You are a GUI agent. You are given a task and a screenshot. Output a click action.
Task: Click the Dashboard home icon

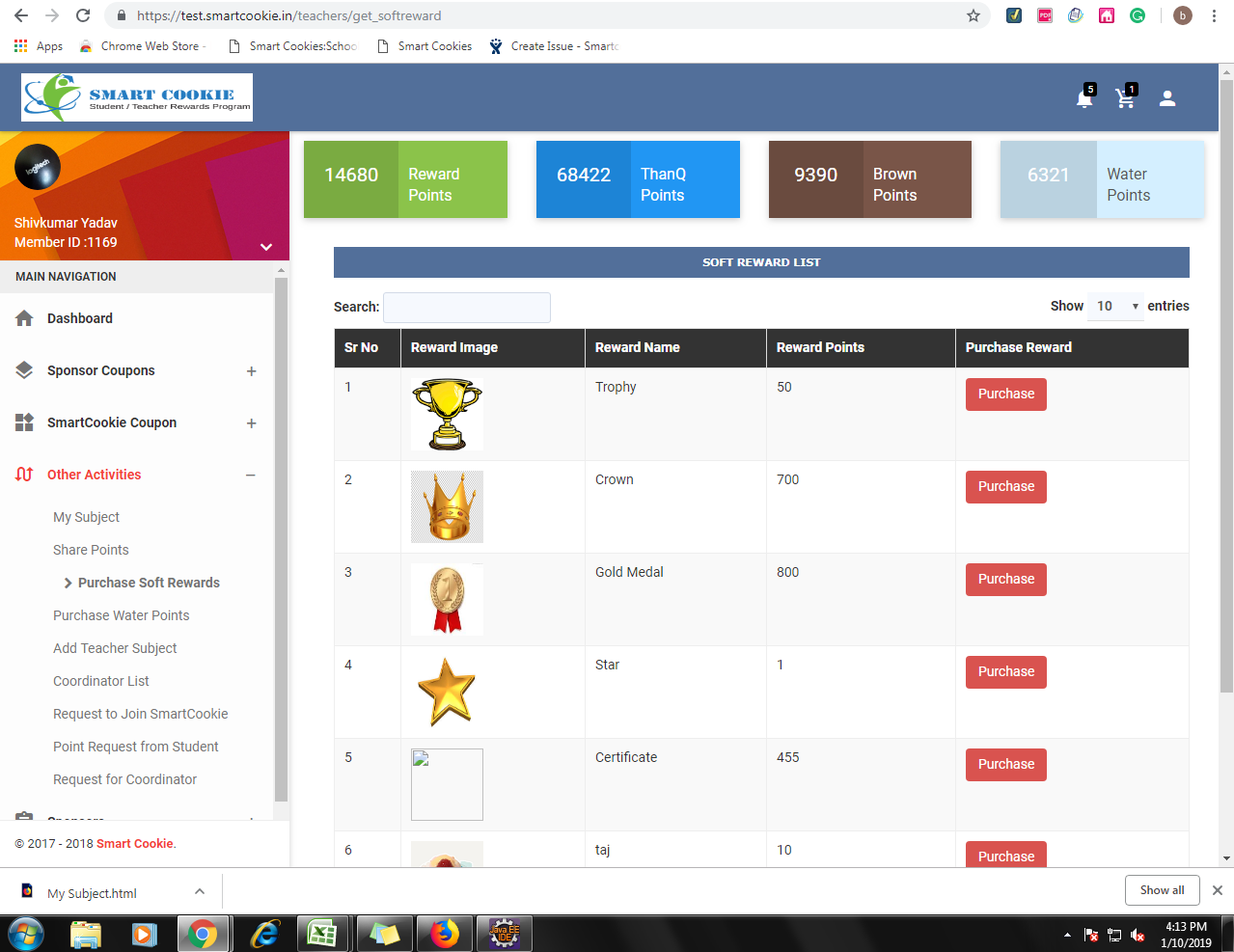pyautogui.click(x=25, y=318)
